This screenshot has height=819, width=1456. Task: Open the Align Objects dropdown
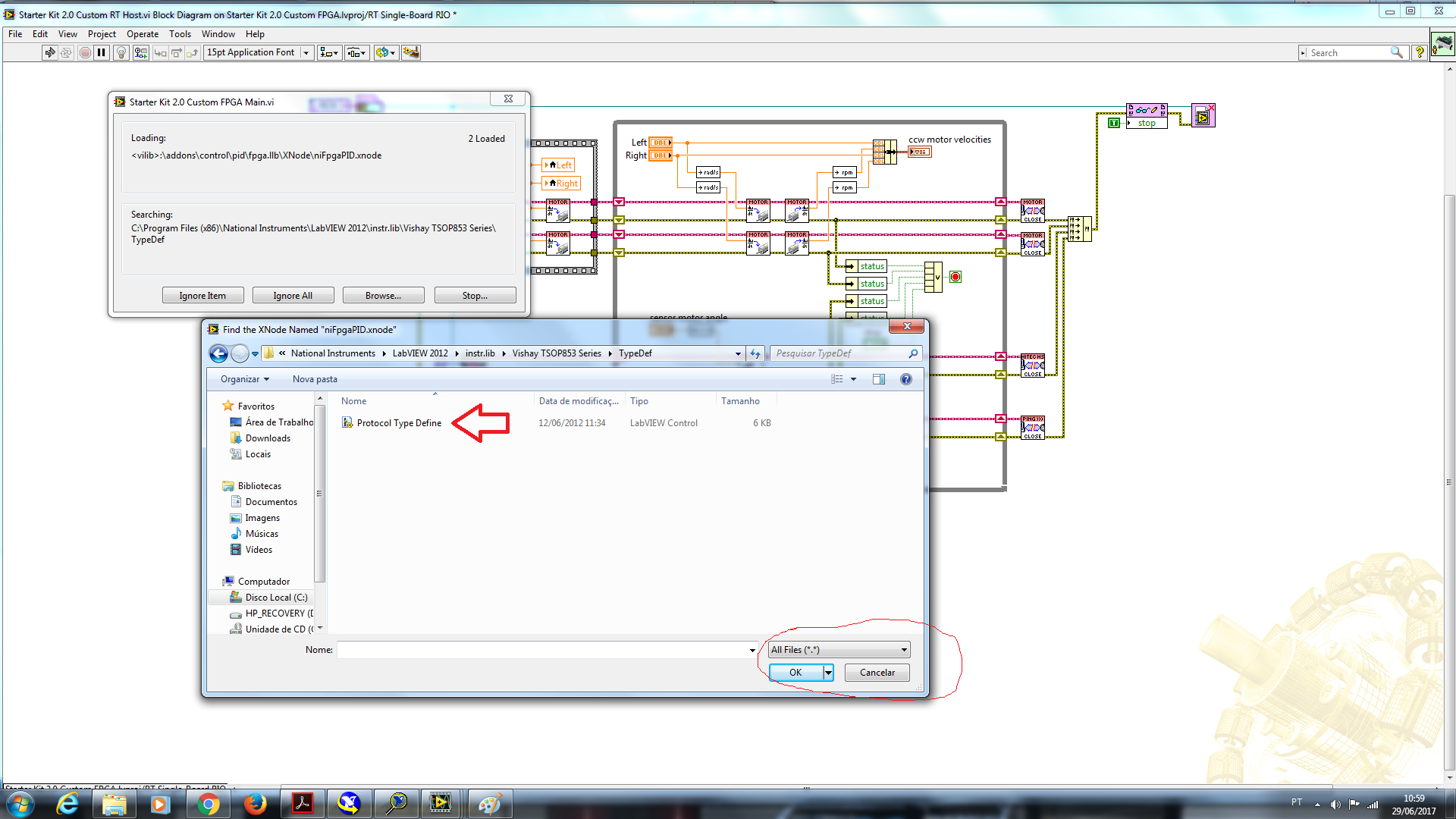(x=329, y=52)
